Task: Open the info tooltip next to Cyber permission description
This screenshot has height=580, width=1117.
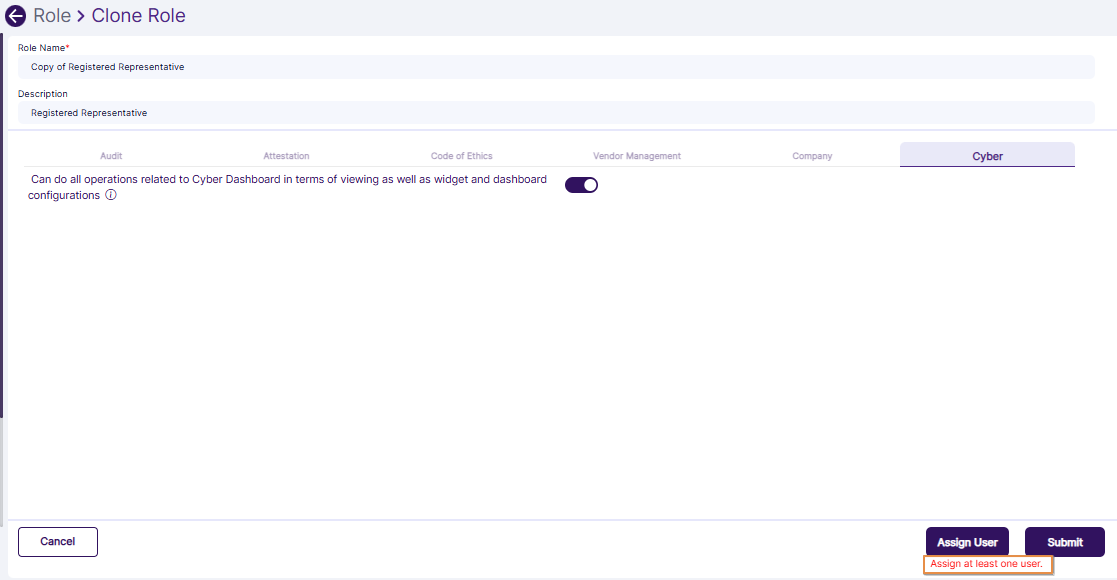Action: pos(110,195)
